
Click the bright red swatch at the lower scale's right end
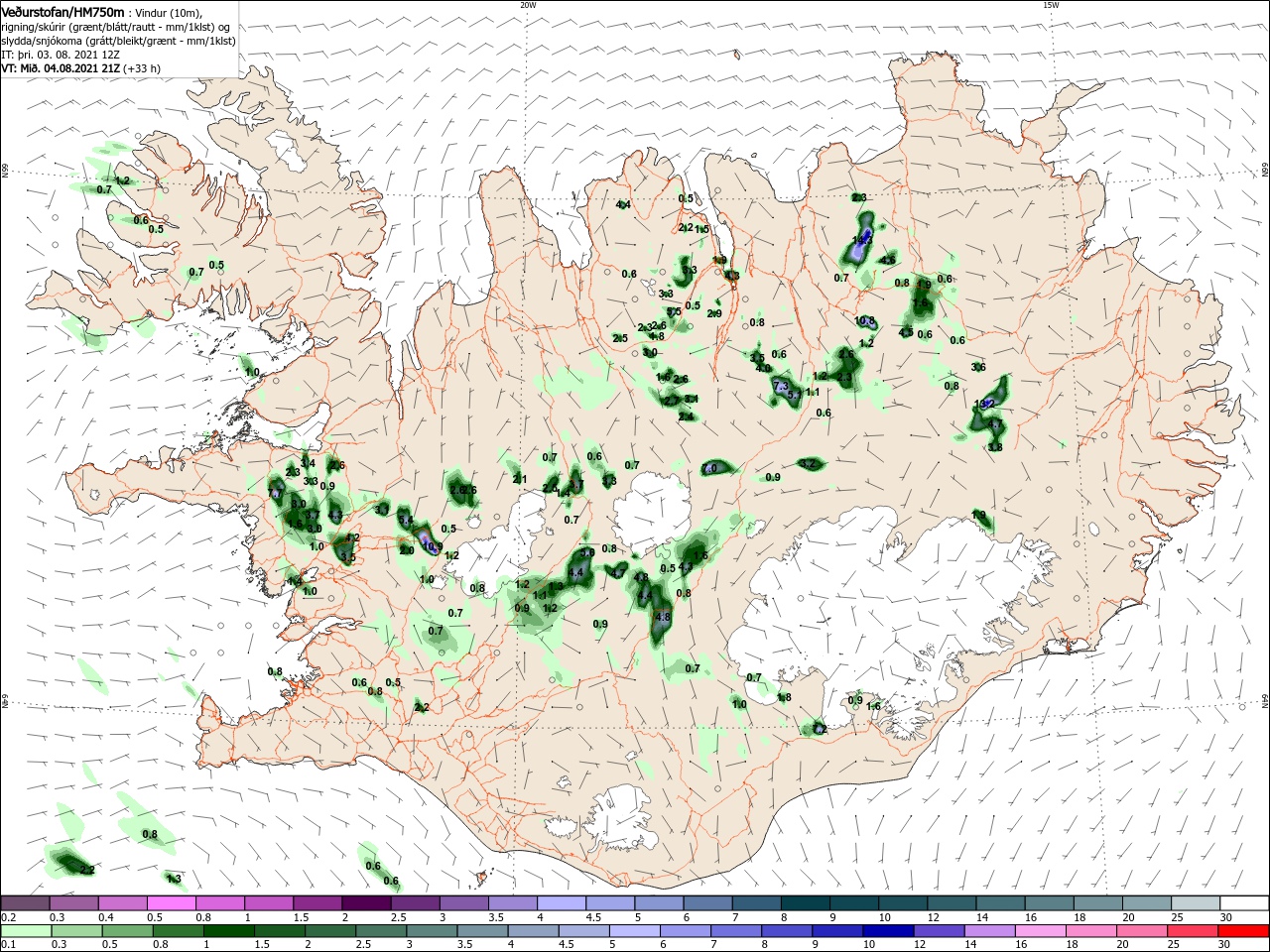[1244, 931]
